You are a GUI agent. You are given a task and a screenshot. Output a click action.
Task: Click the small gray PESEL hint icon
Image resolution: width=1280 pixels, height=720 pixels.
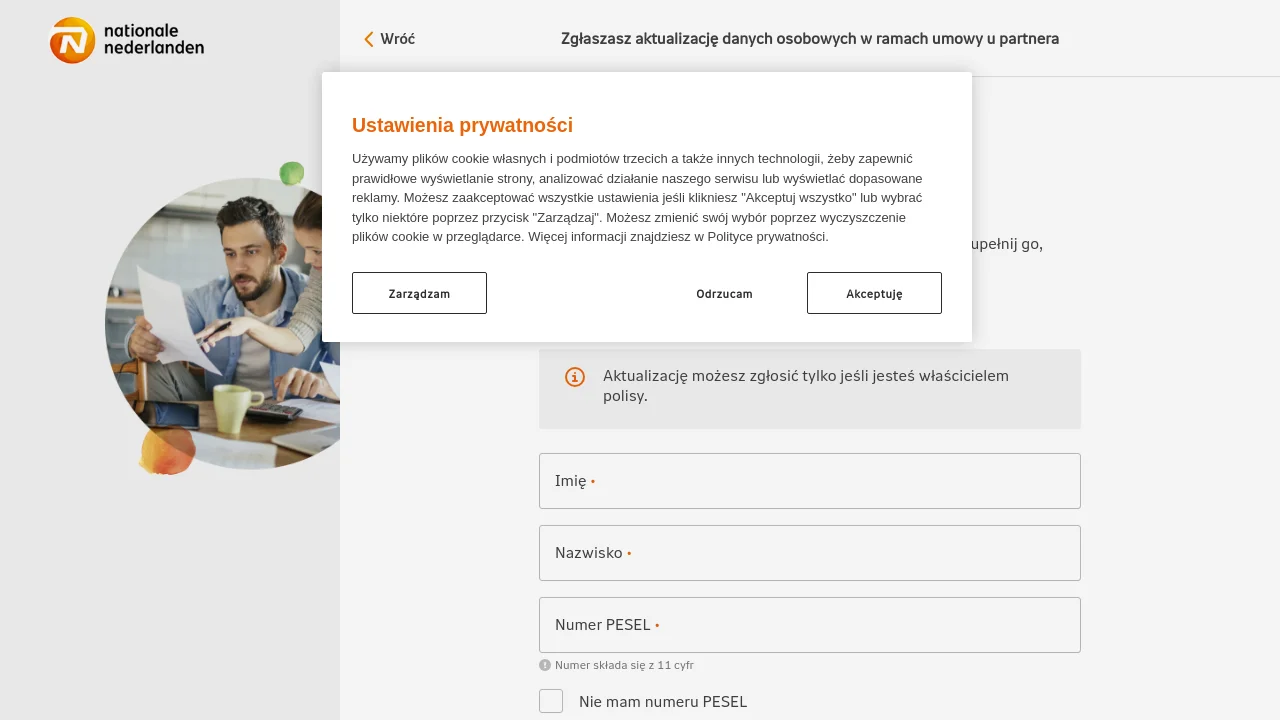[545, 665]
